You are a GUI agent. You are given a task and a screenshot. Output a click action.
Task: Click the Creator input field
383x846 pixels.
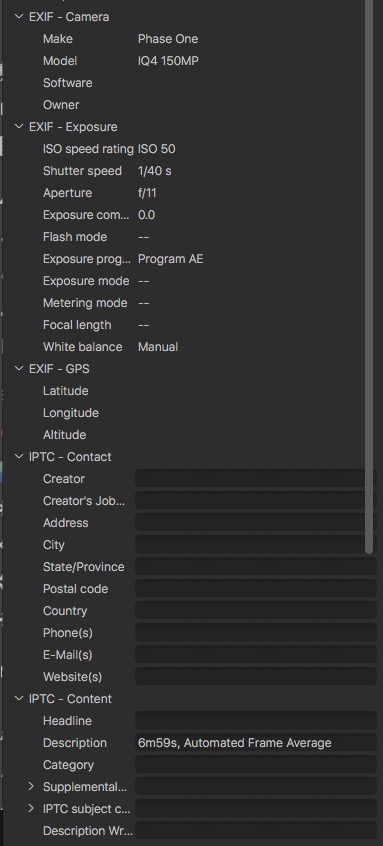256,479
